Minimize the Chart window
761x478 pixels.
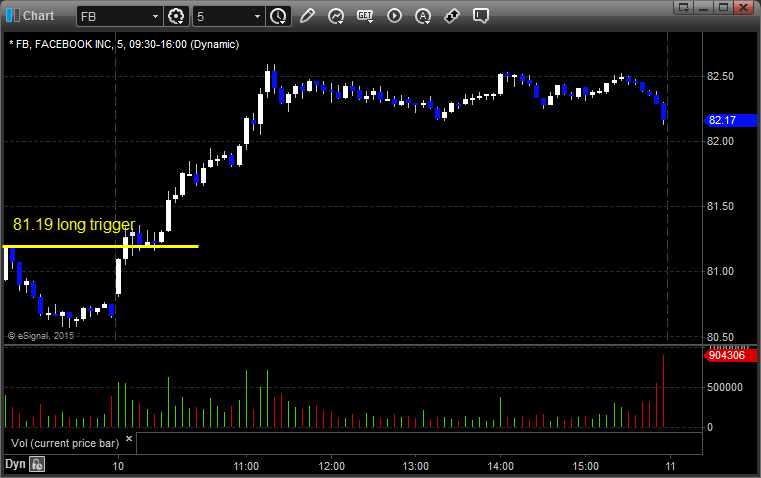point(703,7)
